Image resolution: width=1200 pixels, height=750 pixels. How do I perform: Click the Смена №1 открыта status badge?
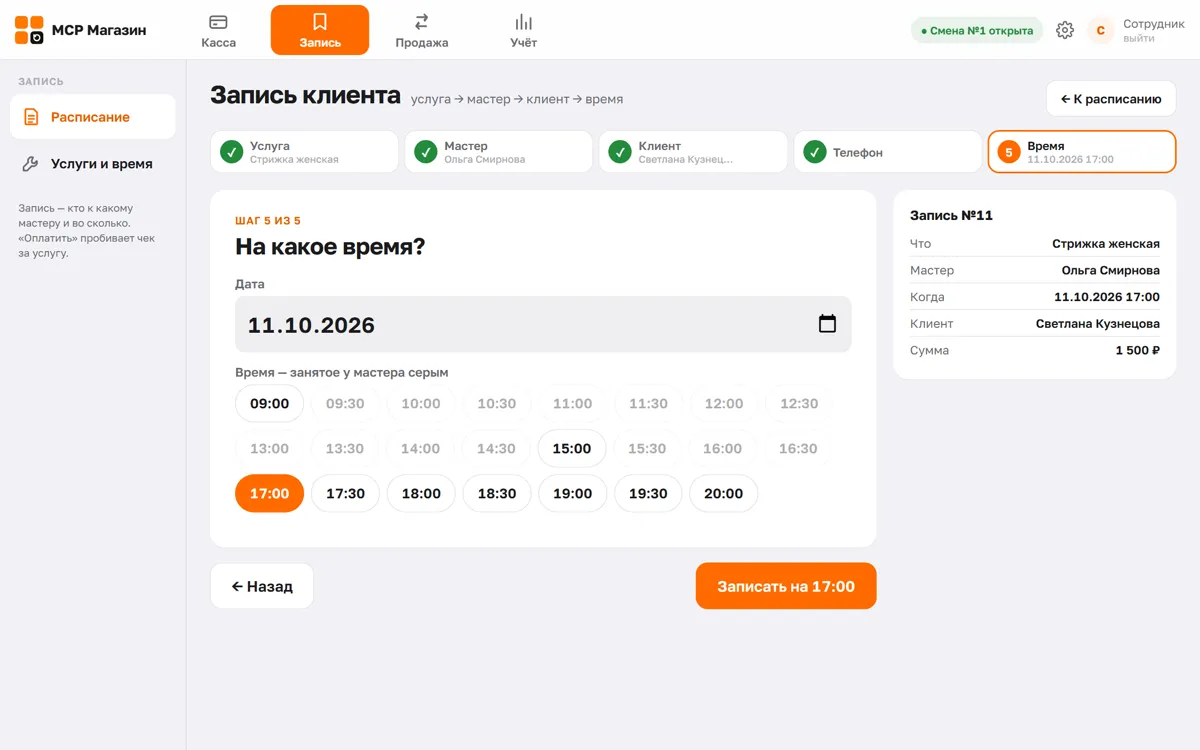(x=977, y=30)
